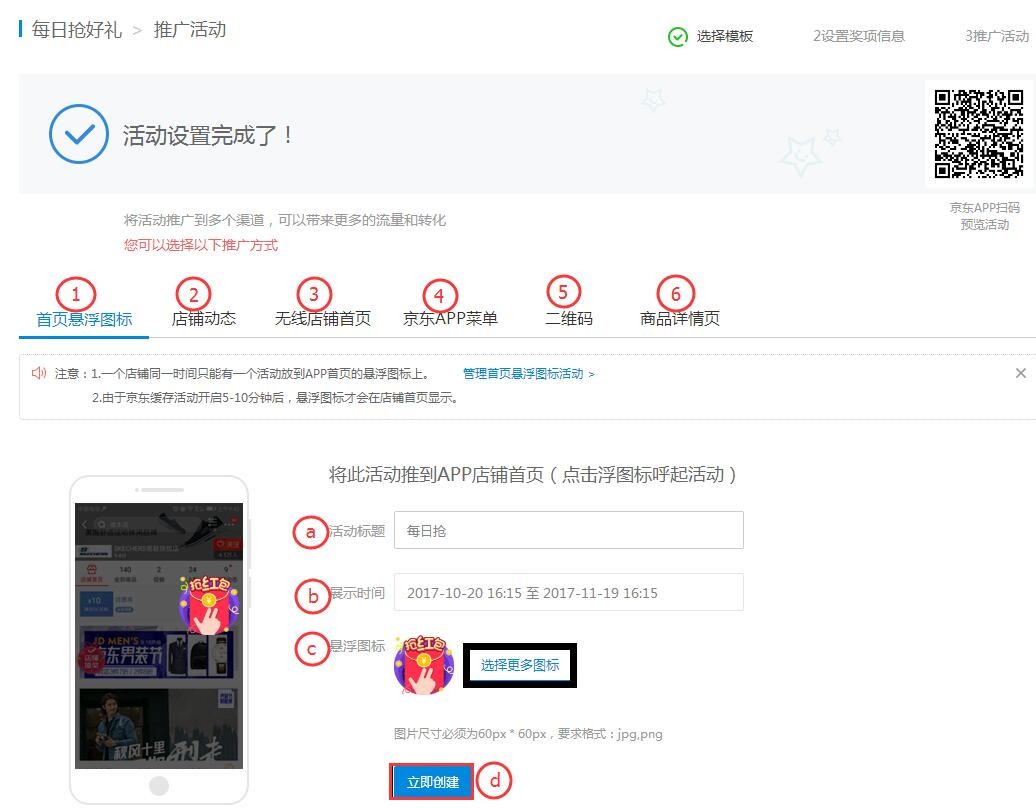Click the 3推广活动 step label
This screenshot has width=1036, height=808.
coord(995,36)
